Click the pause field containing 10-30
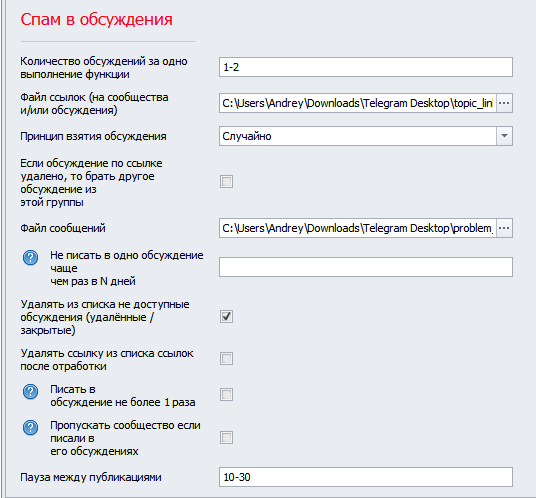Screen dimensions: 536x498 click(x=366, y=477)
